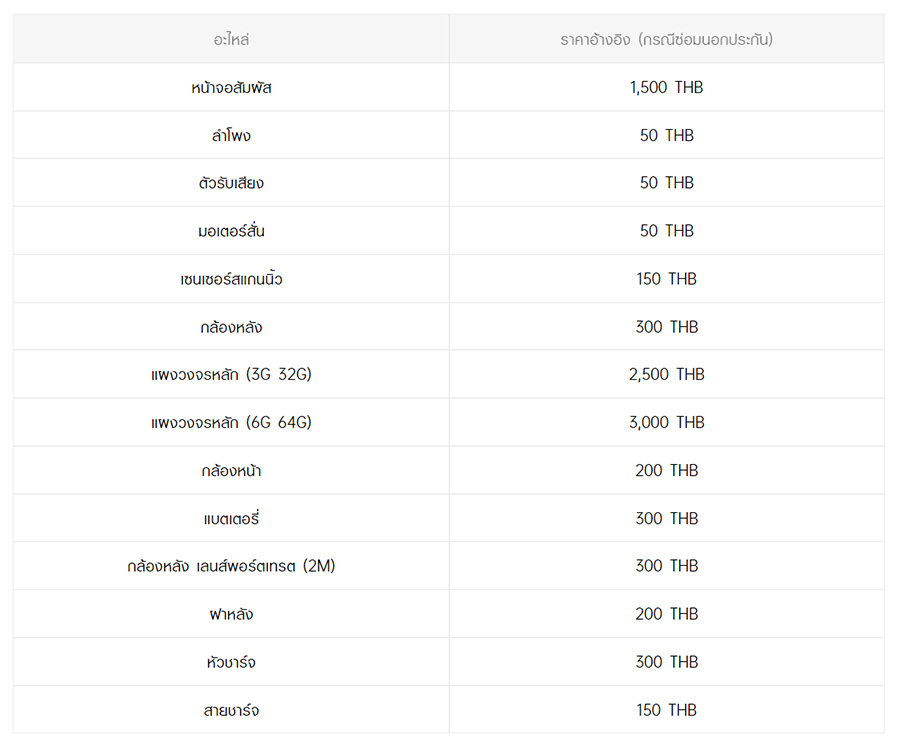Select the ลำโพง part cell

coord(231,136)
